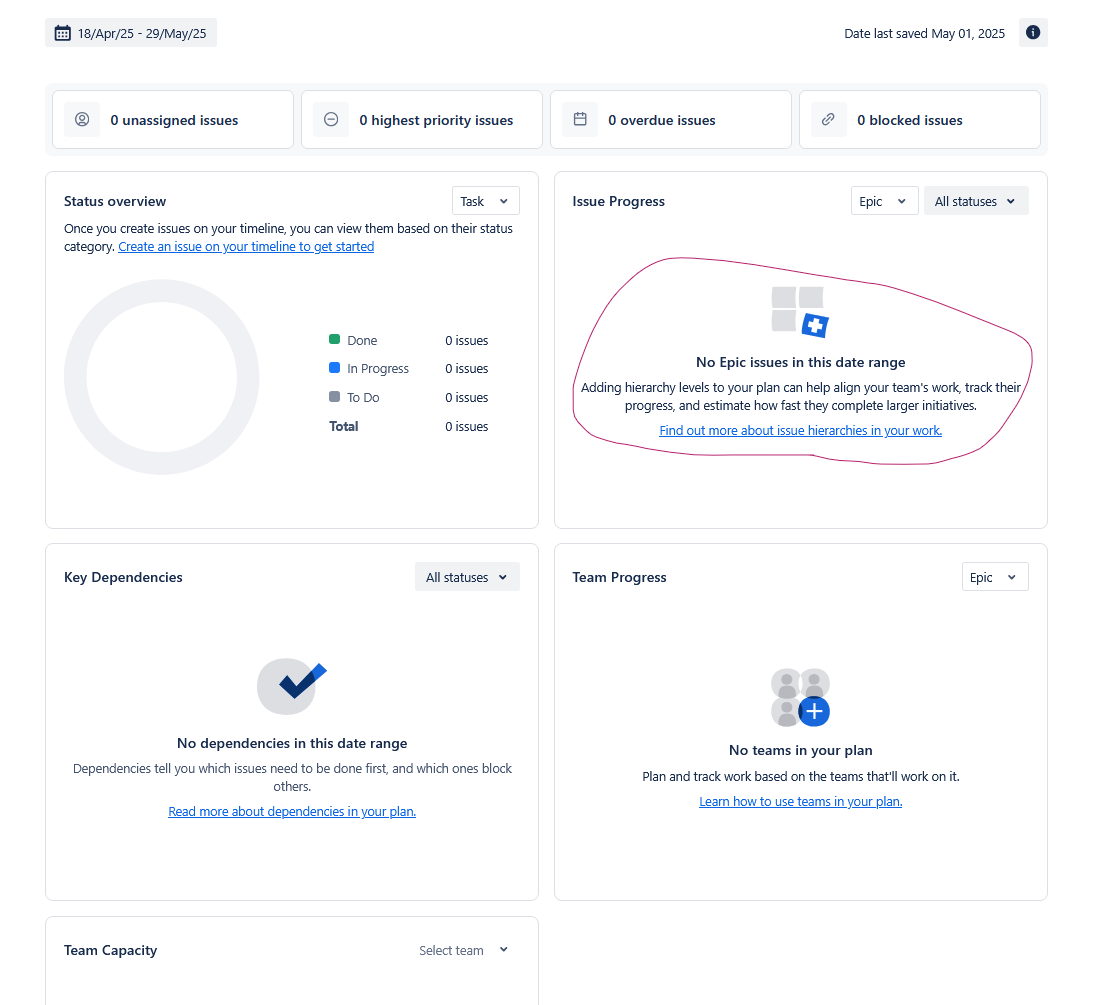This screenshot has height=1005, width=1115.
Task: Click the unassigned issues person icon
Action: click(x=82, y=119)
